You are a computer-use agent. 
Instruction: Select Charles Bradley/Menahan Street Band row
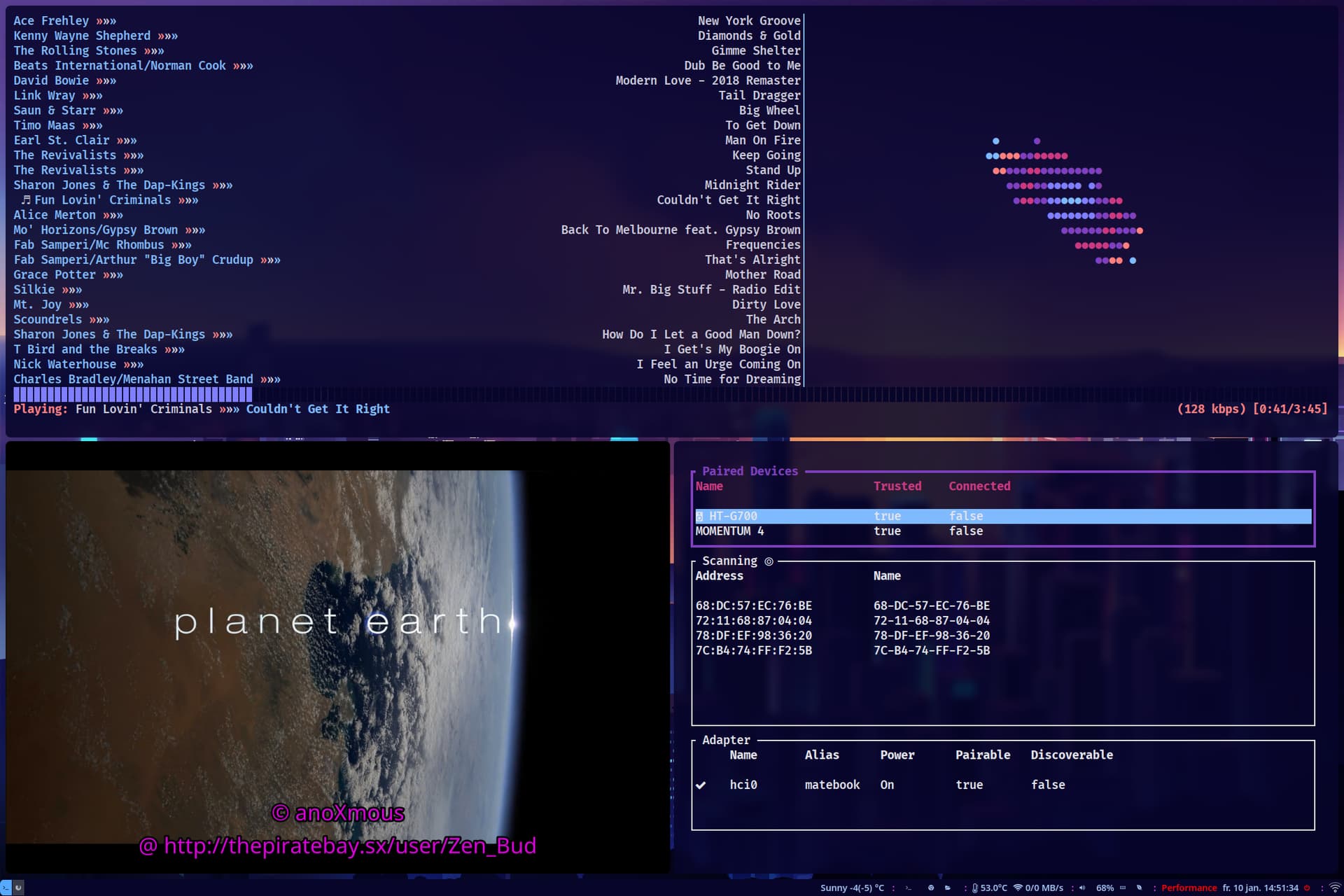[x=408, y=379]
